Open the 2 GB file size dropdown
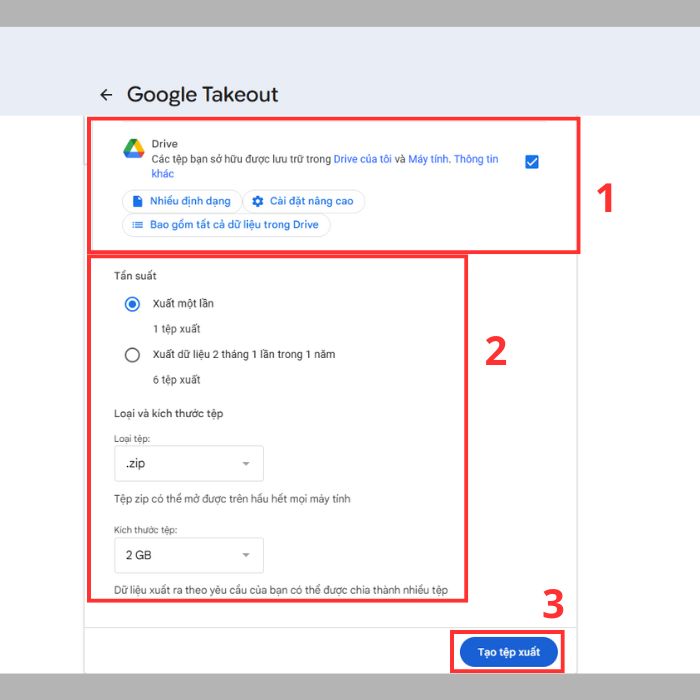700x700 pixels. [x=189, y=555]
